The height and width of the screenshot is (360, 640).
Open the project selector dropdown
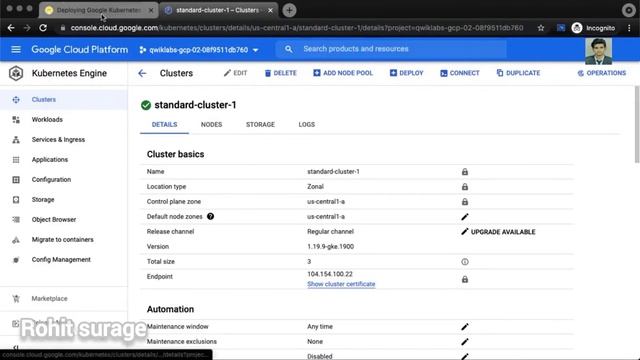coord(199,50)
